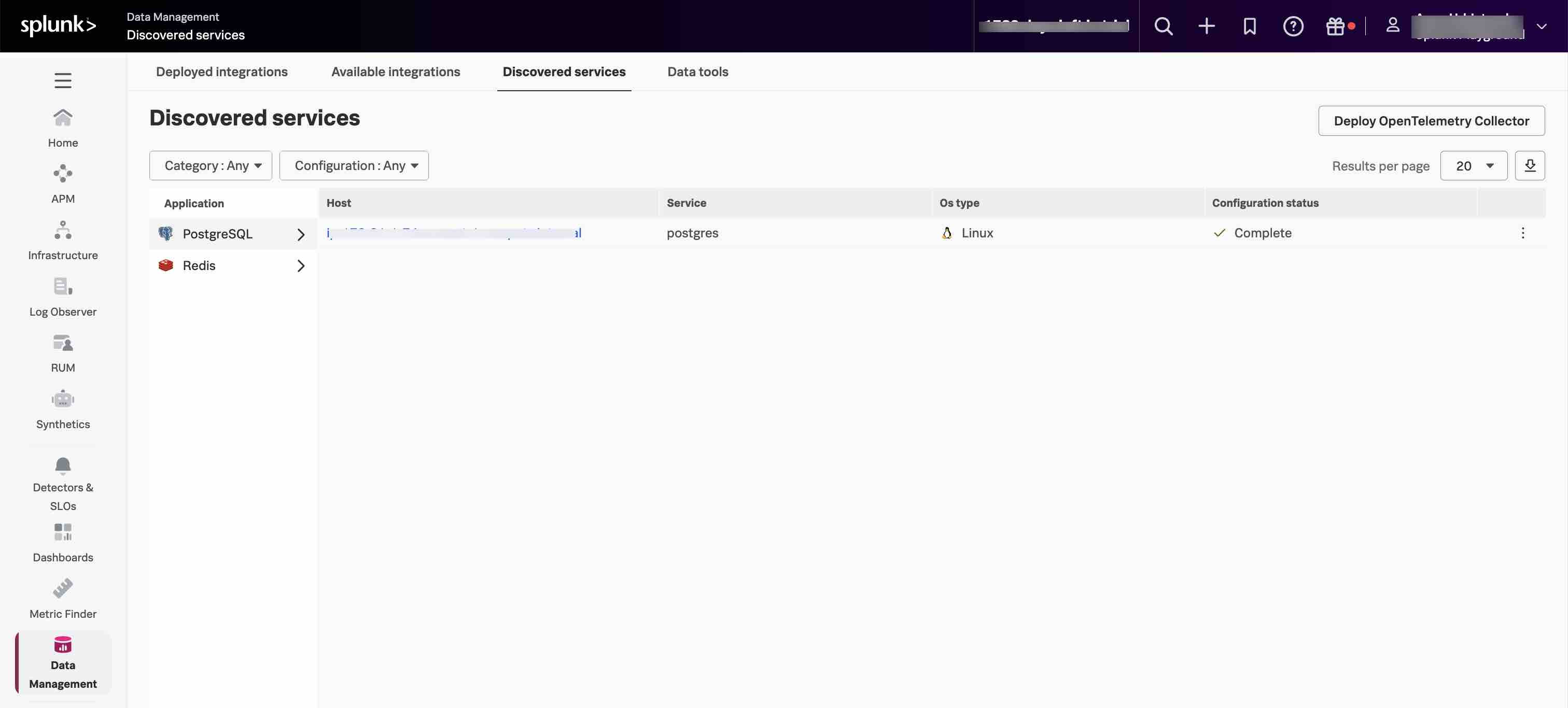Click Deploy OpenTelemetry Collector button
1568x708 pixels.
click(x=1431, y=120)
